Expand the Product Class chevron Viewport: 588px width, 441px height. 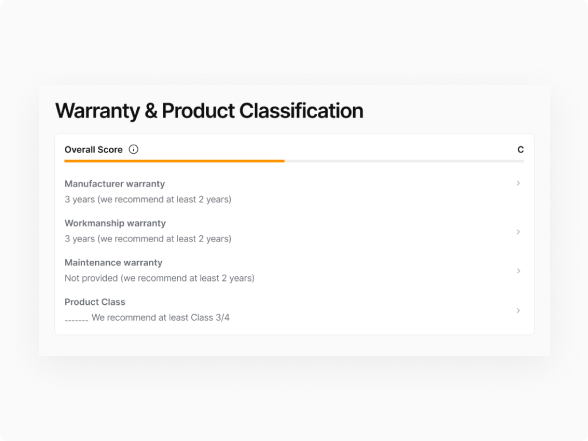tap(518, 310)
